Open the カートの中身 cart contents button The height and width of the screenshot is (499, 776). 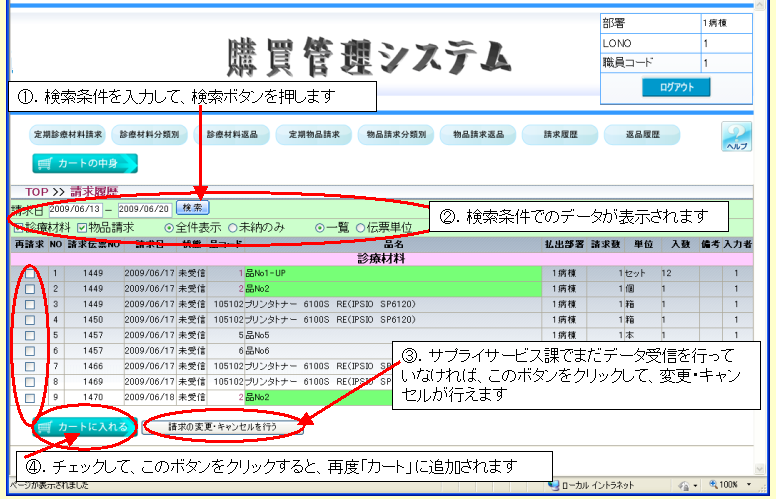tap(85, 163)
